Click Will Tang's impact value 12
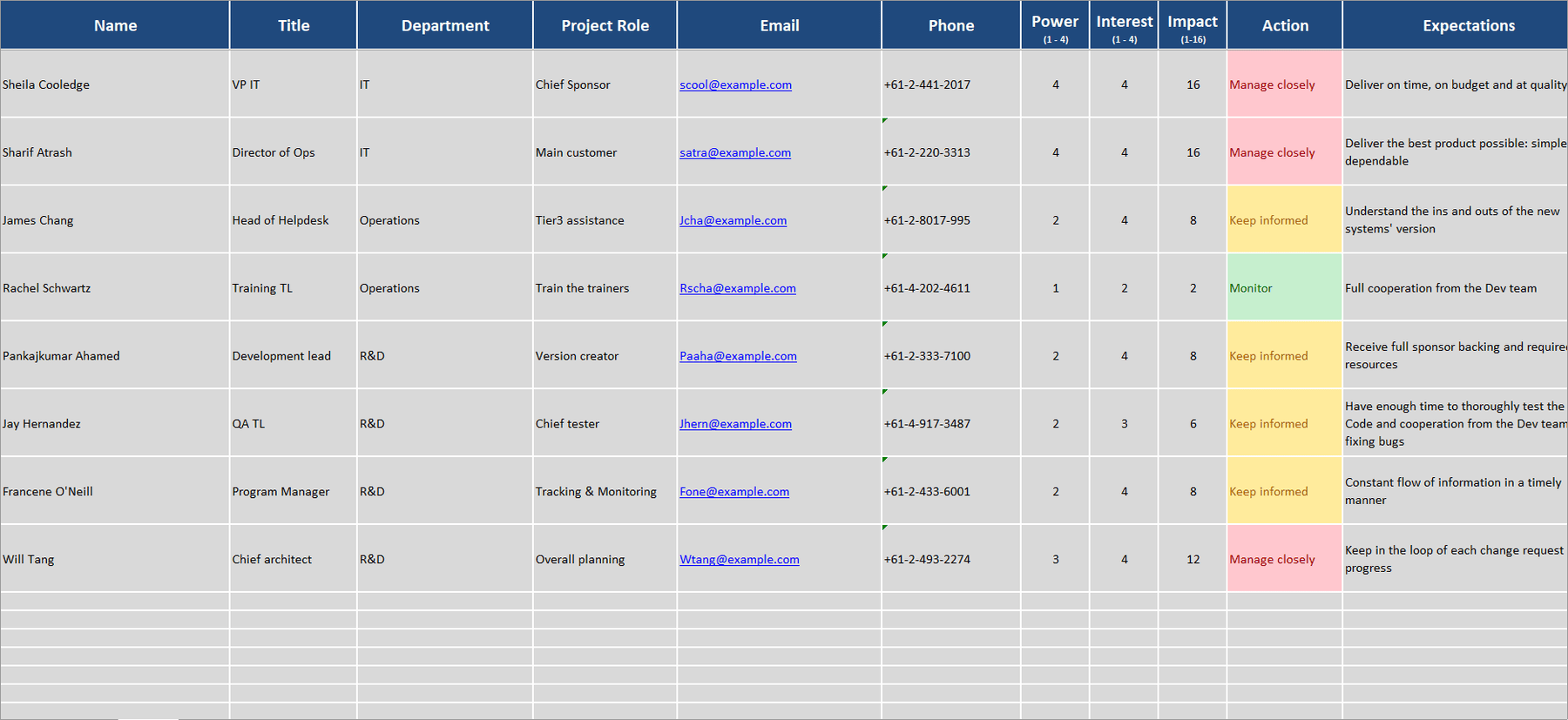The width and height of the screenshot is (1568, 720). pyautogui.click(x=1193, y=560)
